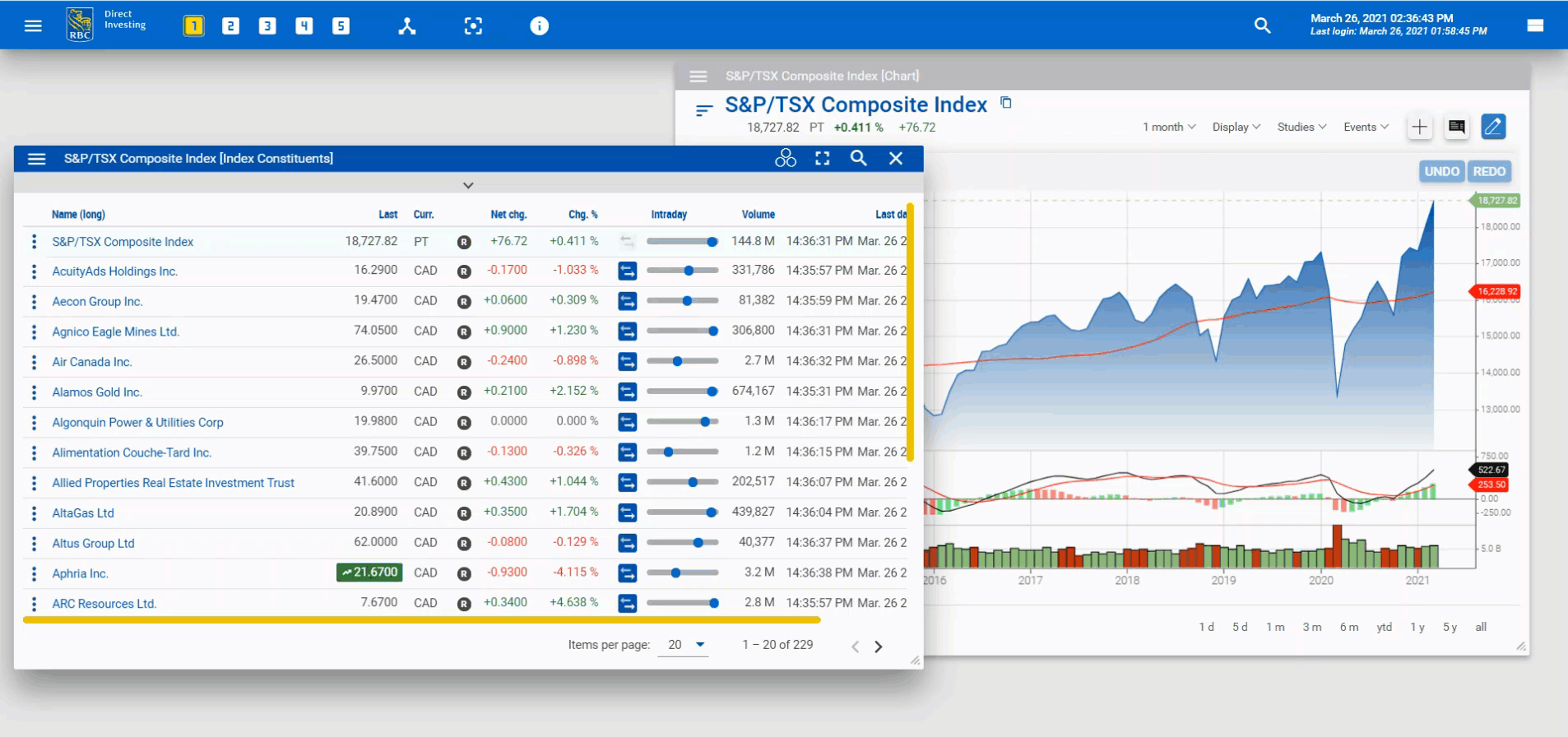Open row menu for Aphria Inc.
The image size is (1568, 737).
(x=34, y=573)
